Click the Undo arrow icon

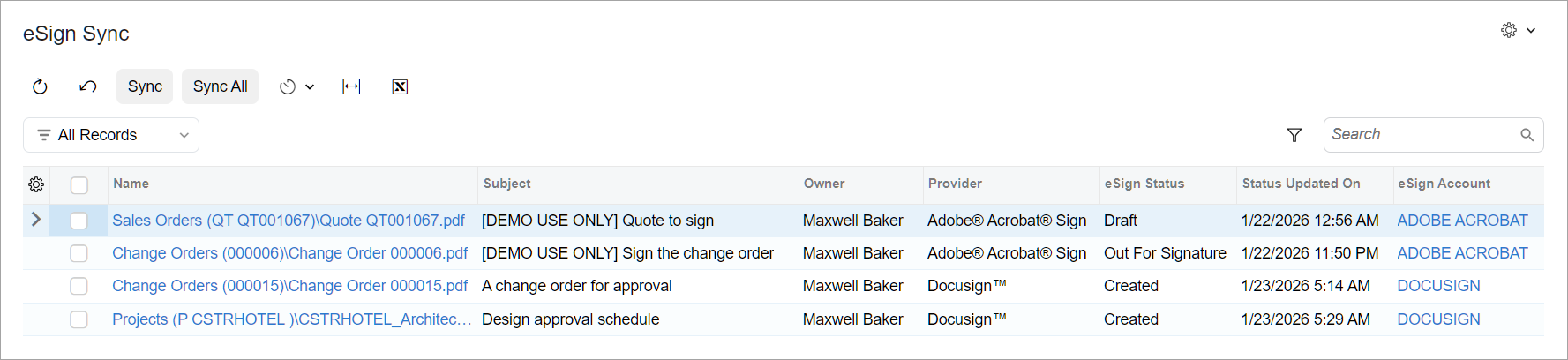coord(88,86)
